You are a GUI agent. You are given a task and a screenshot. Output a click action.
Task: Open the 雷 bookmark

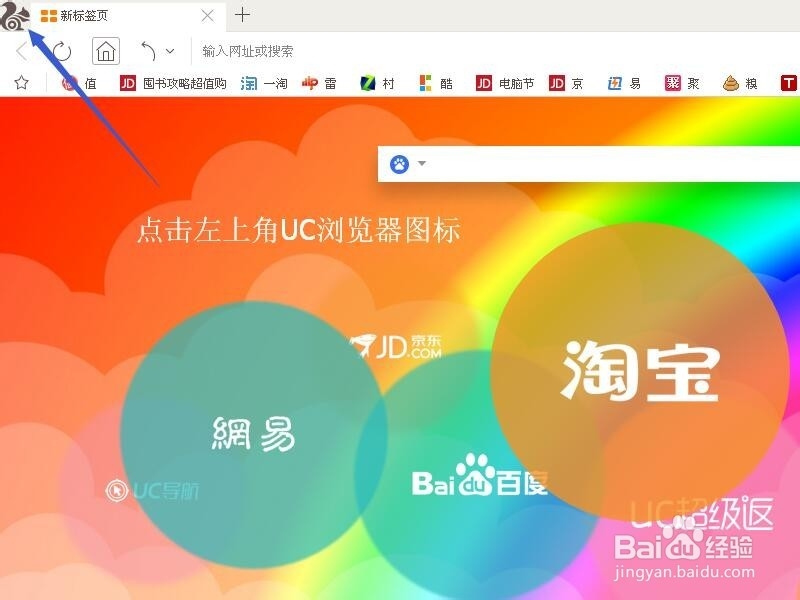pyautogui.click(x=319, y=83)
